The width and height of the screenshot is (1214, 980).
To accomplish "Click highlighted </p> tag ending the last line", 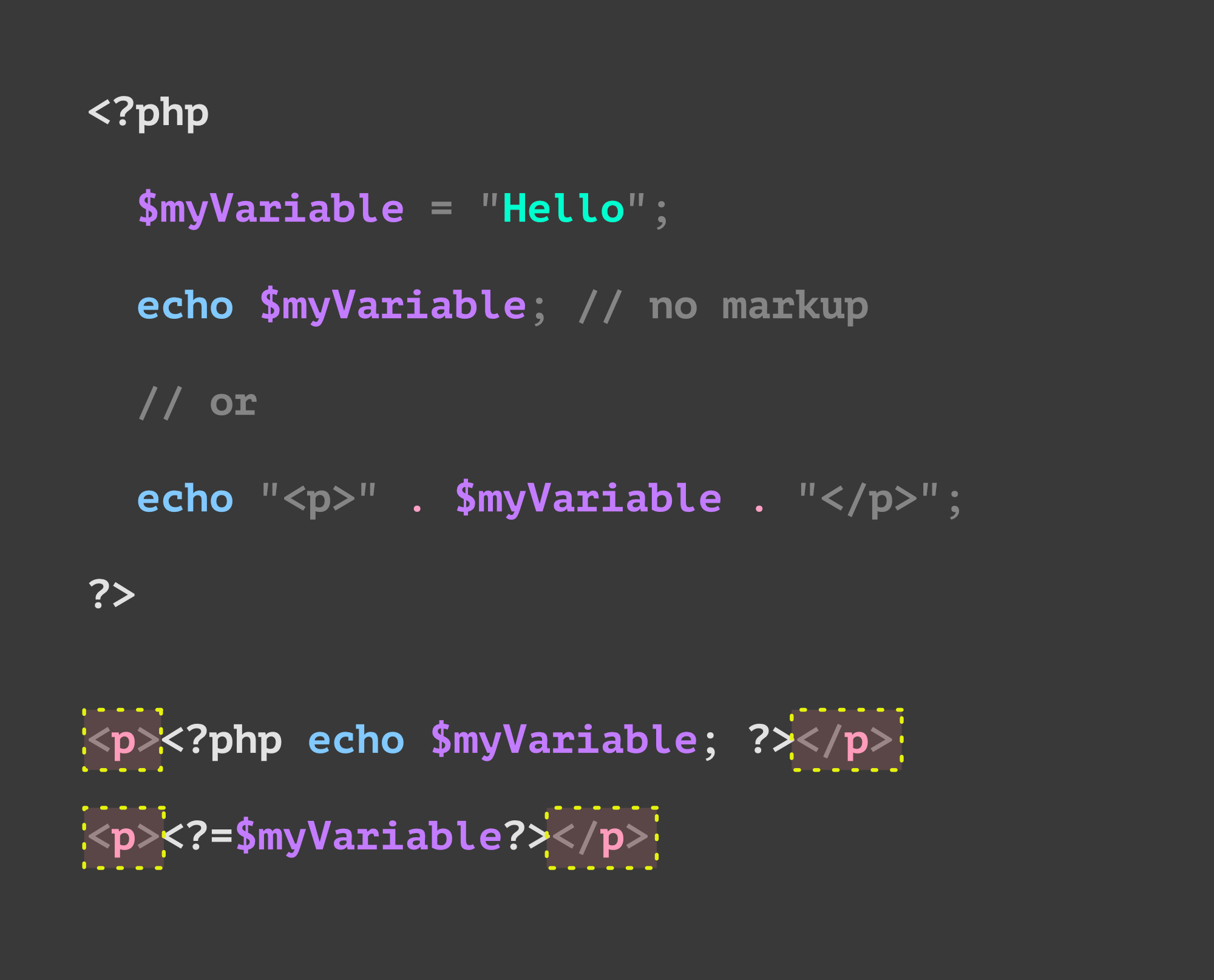I will point(602,838).
